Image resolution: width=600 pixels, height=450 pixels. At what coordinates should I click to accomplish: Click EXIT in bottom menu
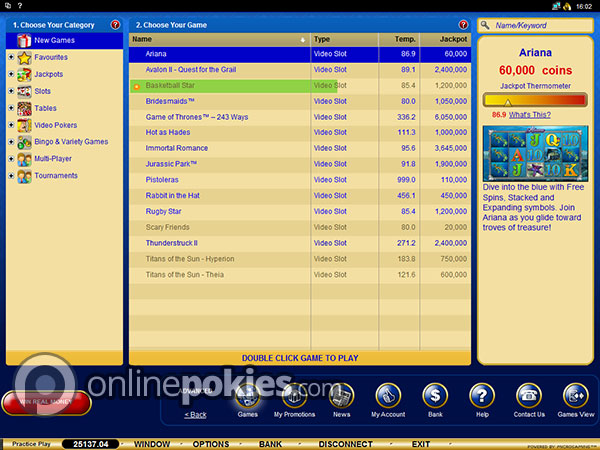click(421, 444)
